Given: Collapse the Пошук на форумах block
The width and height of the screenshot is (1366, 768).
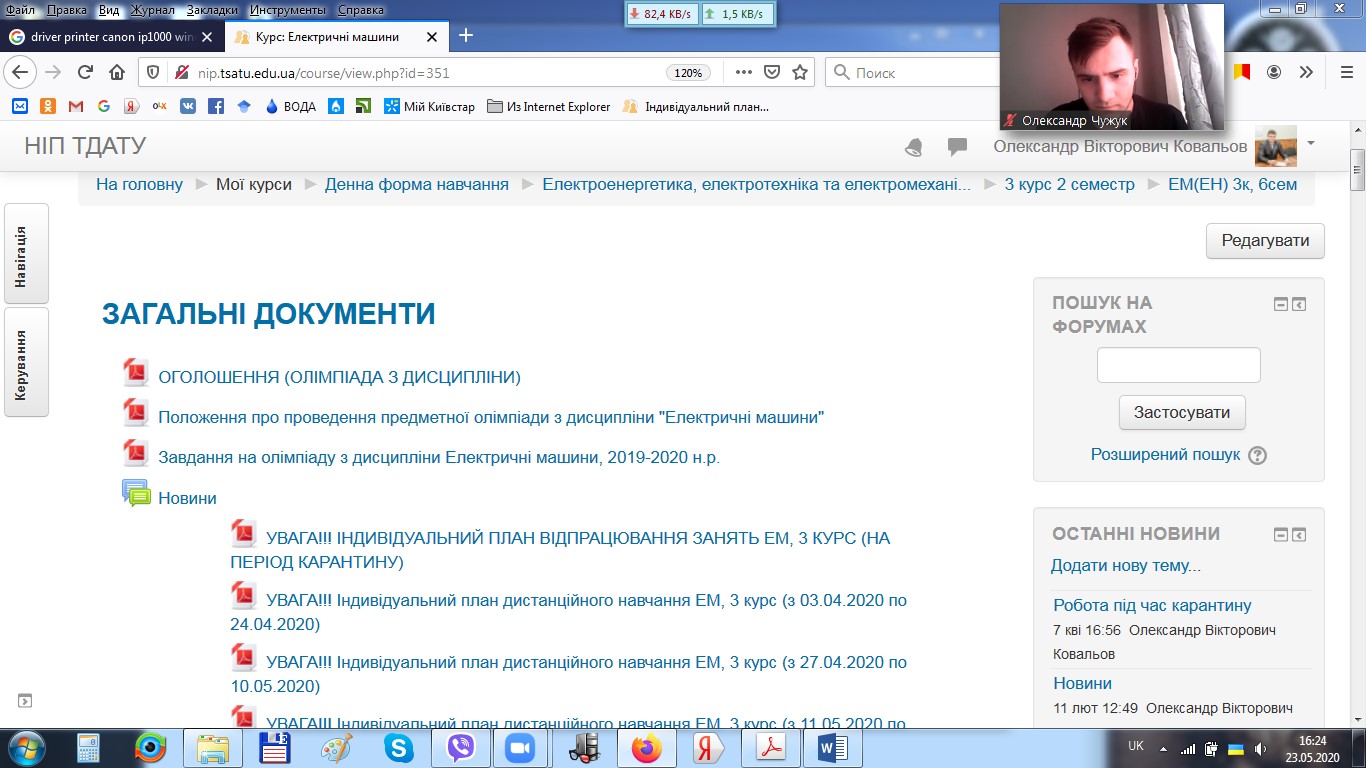Looking at the screenshot, I should coord(1280,305).
